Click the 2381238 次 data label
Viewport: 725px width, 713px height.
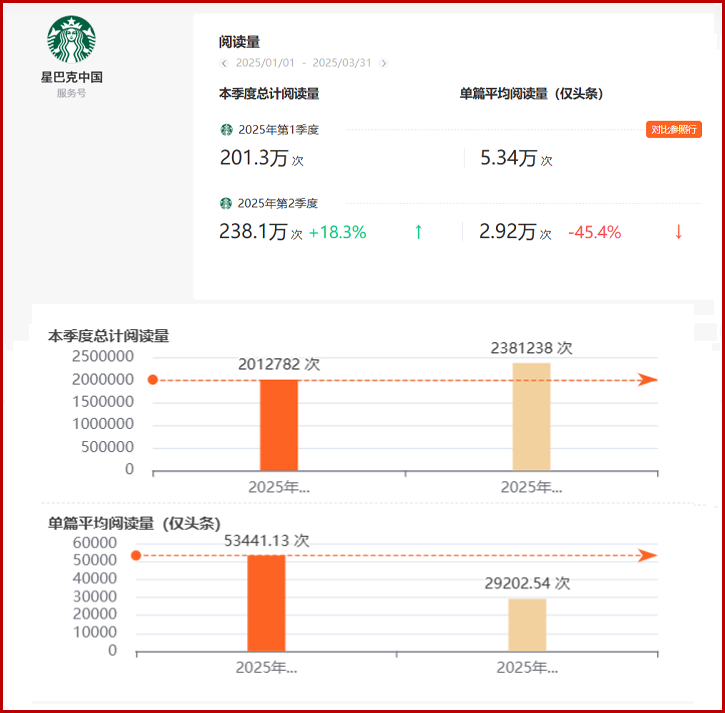pyautogui.click(x=532, y=348)
